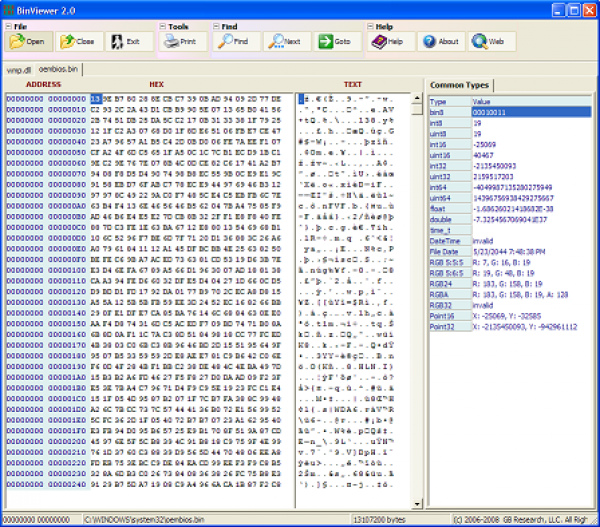Click the scroll up arrow of hex view

point(417,98)
